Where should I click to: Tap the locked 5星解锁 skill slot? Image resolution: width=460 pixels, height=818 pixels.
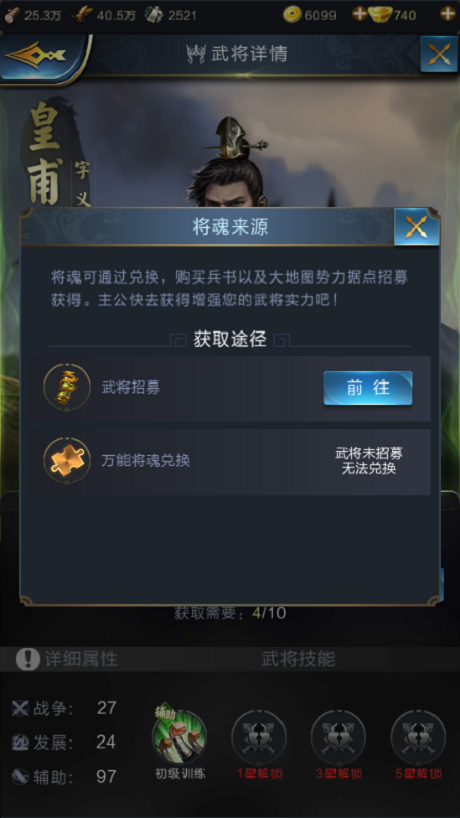(418, 738)
